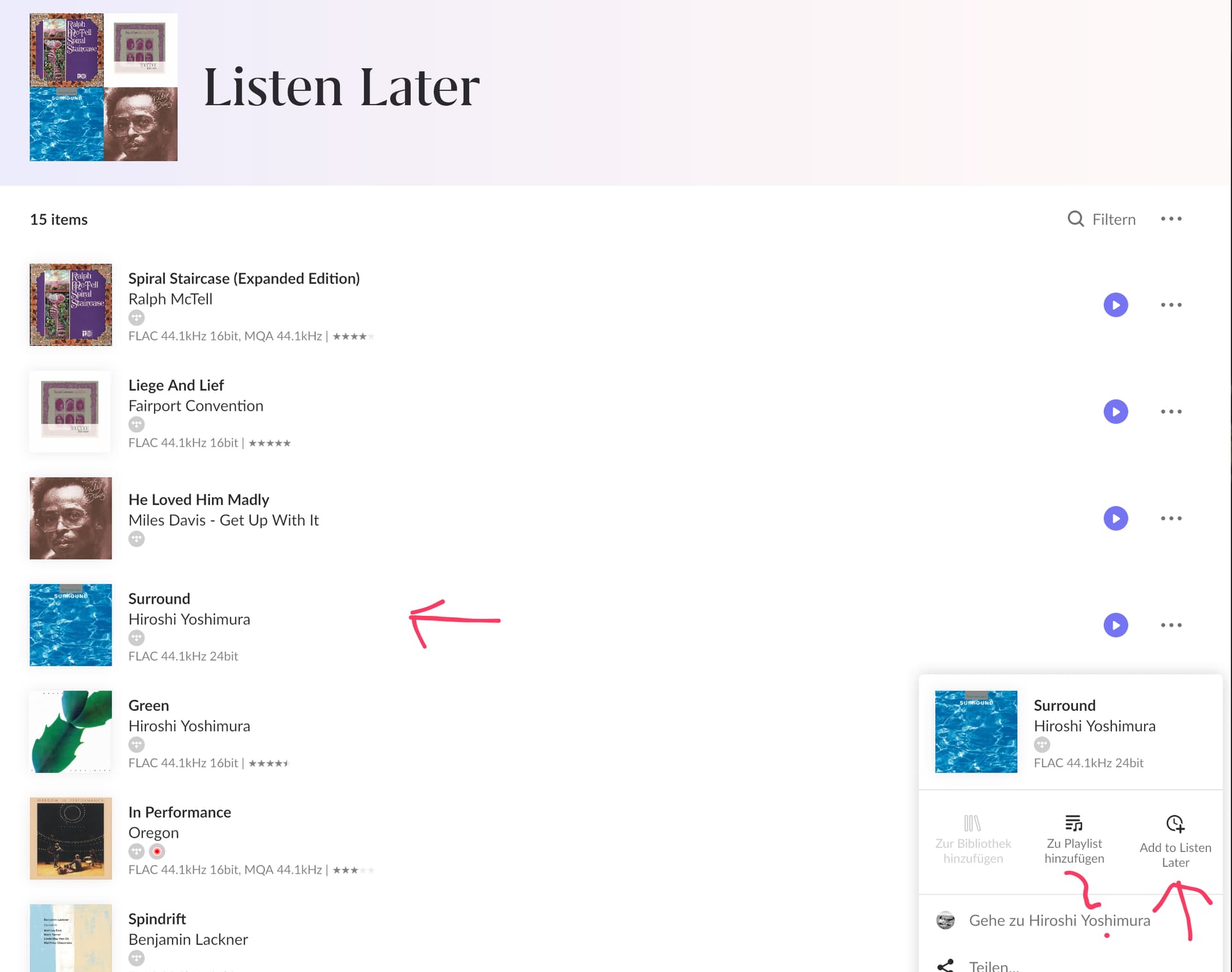The image size is (1232, 972).
Task: Click the Tidal badge under Green album
Action: (137, 744)
